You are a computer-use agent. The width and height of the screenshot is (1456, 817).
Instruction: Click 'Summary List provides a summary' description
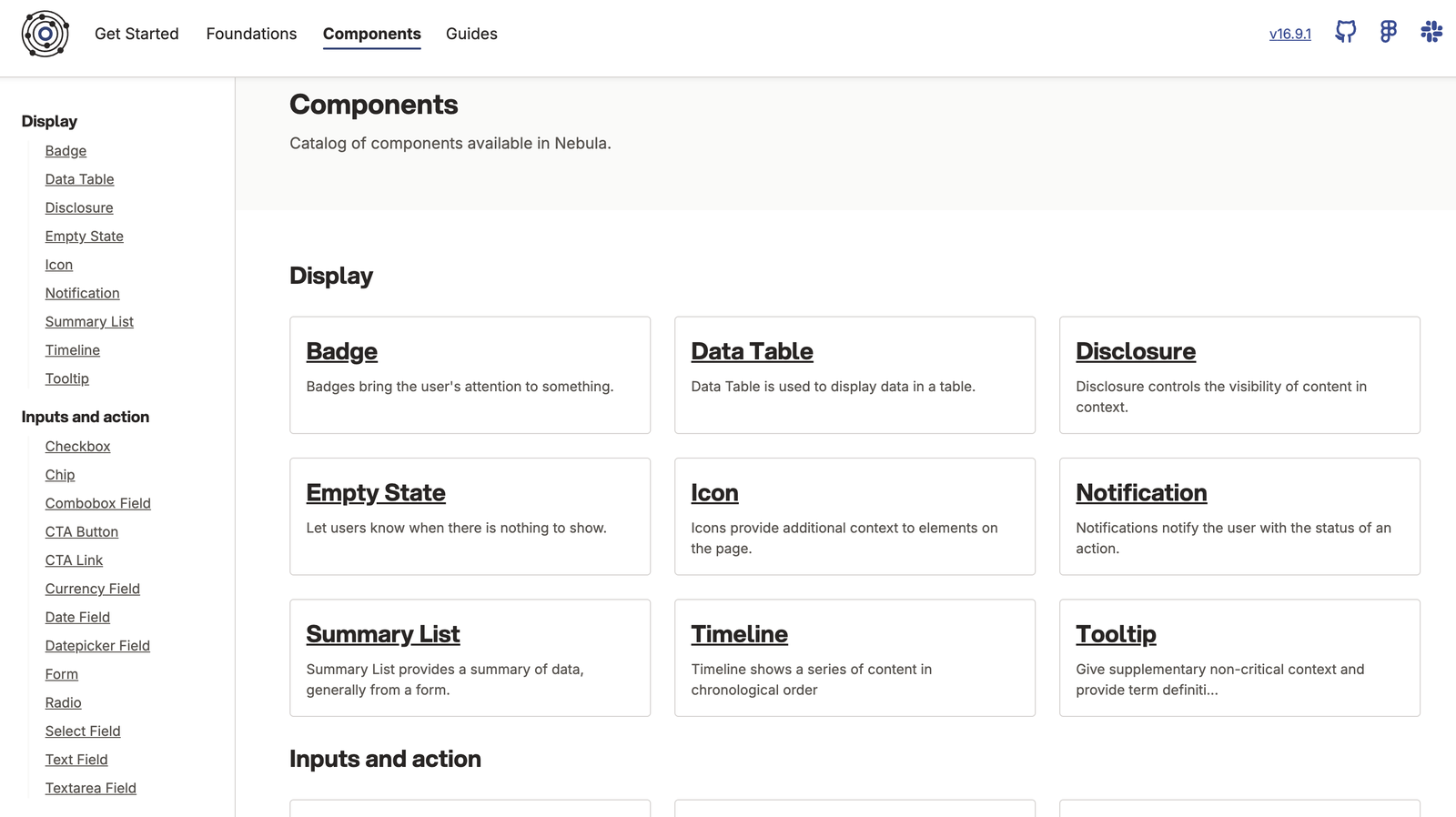tap(445, 680)
